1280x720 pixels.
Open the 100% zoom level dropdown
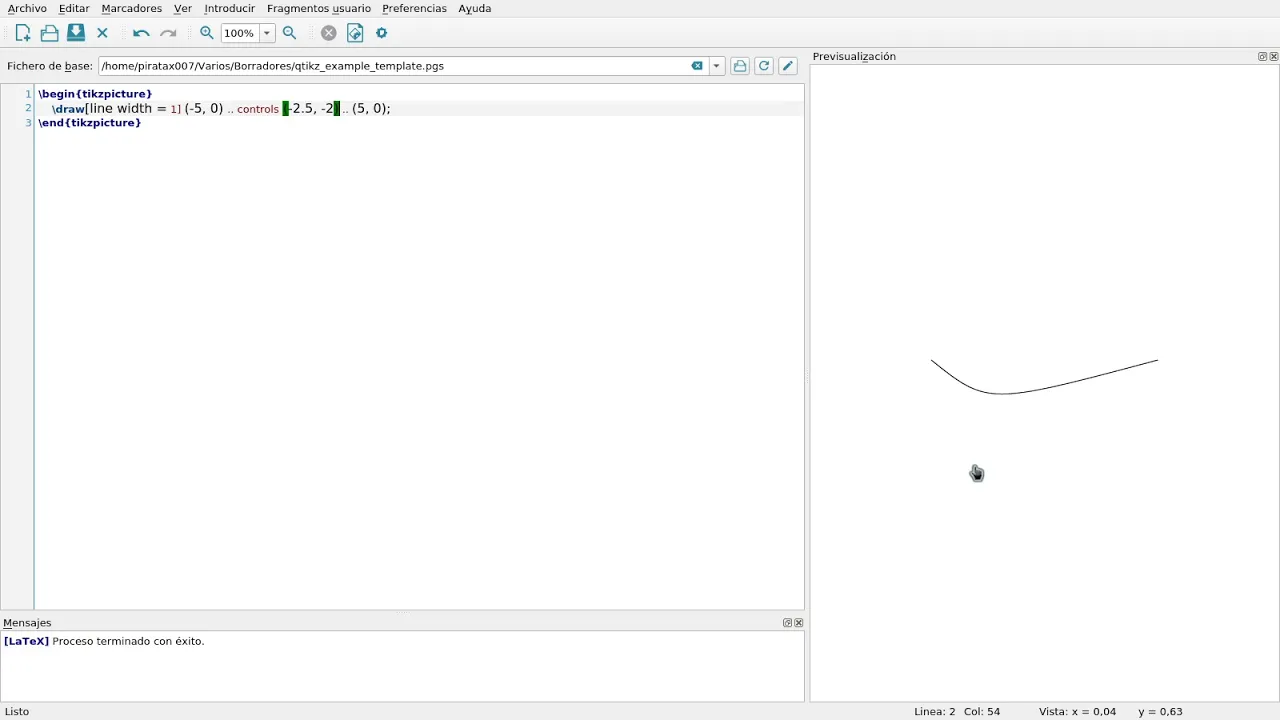pyautogui.click(x=267, y=33)
